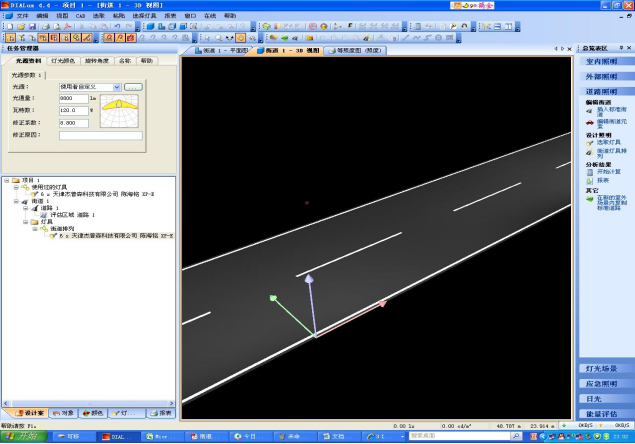Click the Insert standard street icon

(x=590, y=109)
